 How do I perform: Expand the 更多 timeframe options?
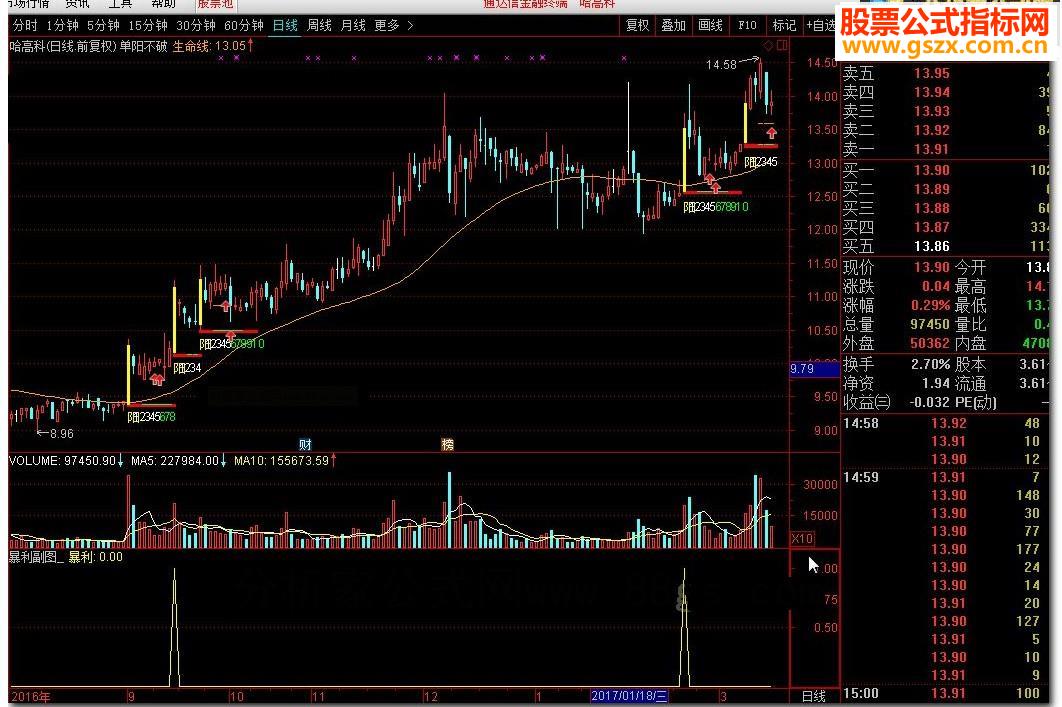tap(394, 26)
